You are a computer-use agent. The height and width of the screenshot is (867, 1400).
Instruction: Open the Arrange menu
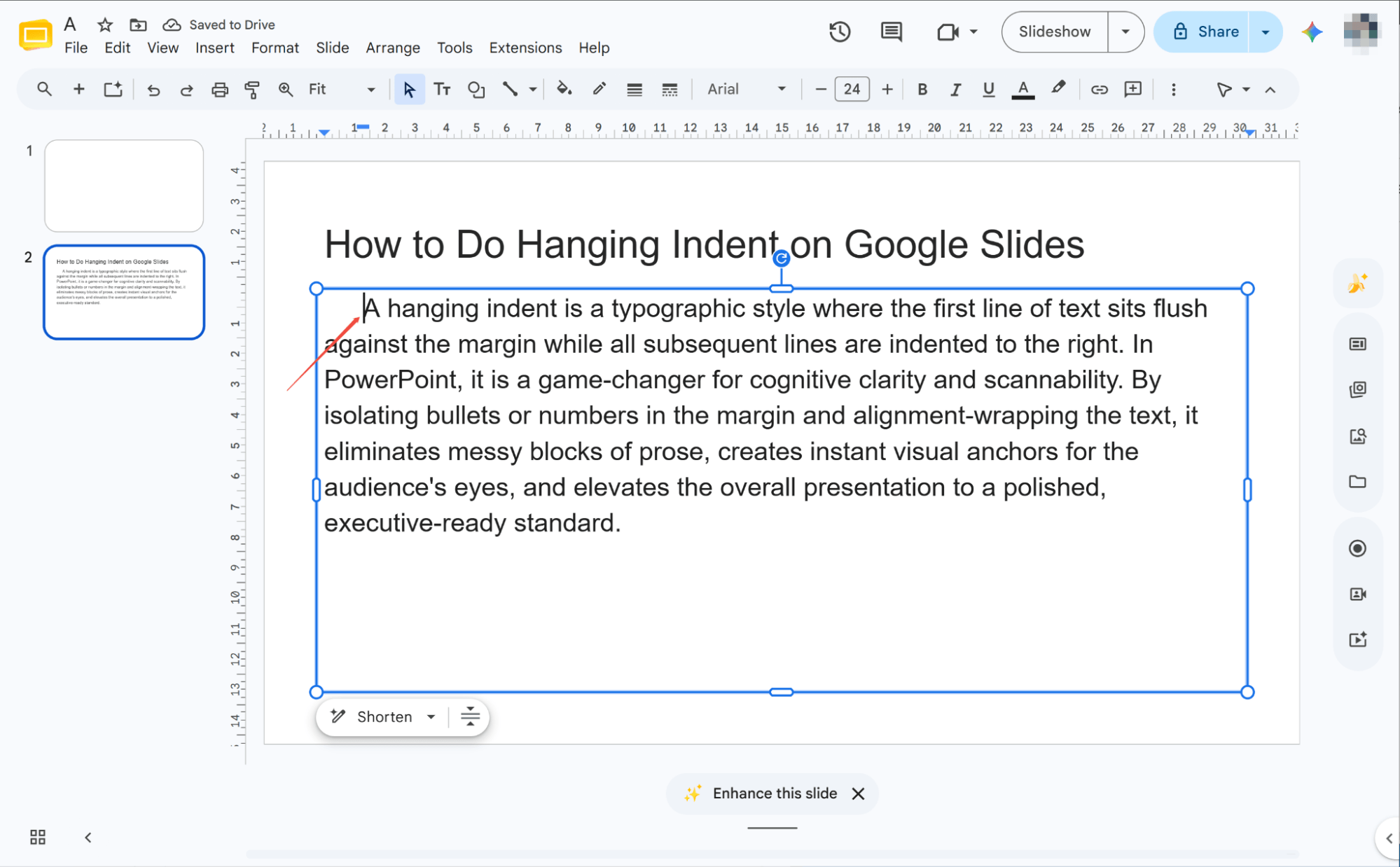[x=393, y=48]
